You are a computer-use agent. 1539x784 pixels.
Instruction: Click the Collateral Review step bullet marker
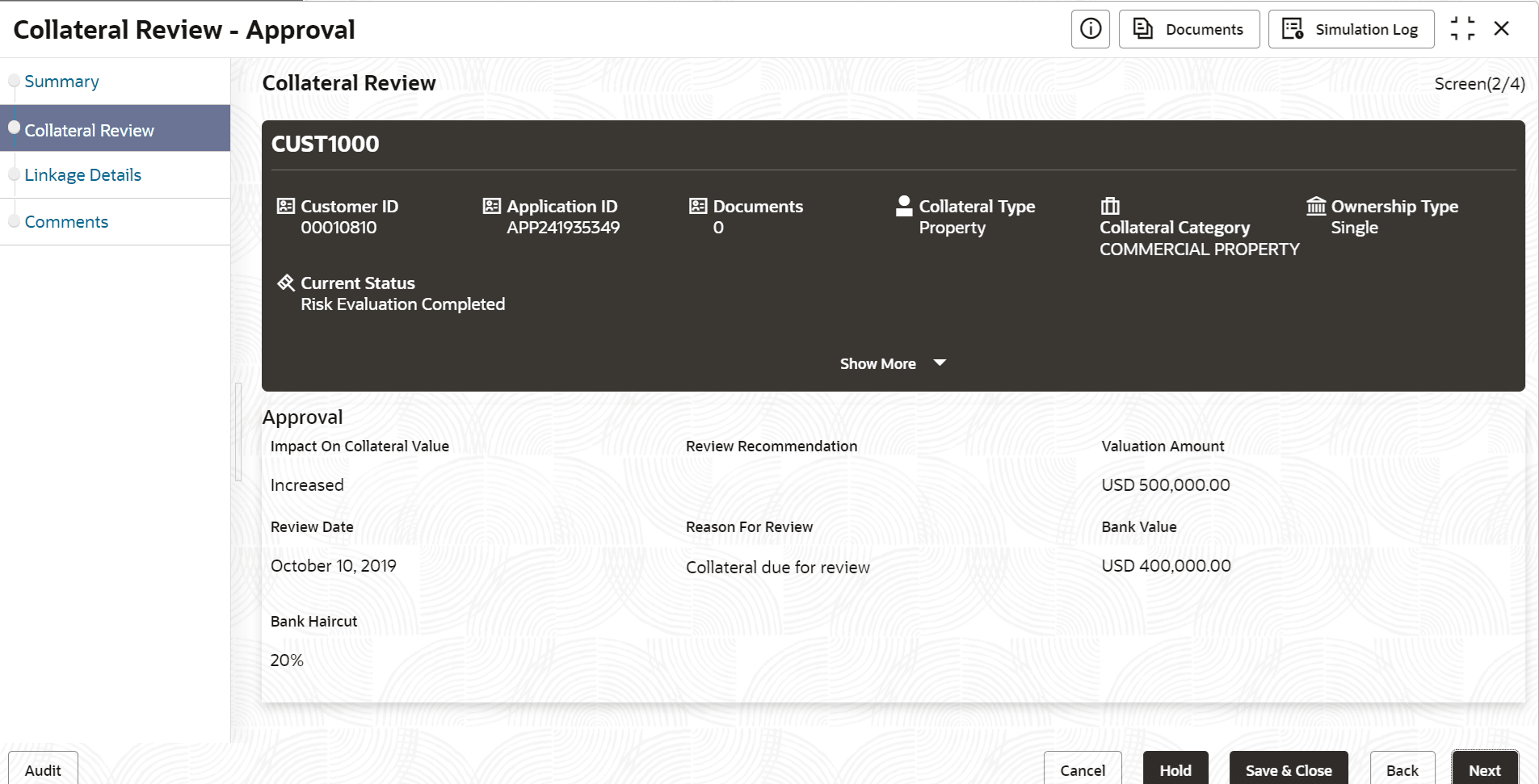[x=14, y=128]
